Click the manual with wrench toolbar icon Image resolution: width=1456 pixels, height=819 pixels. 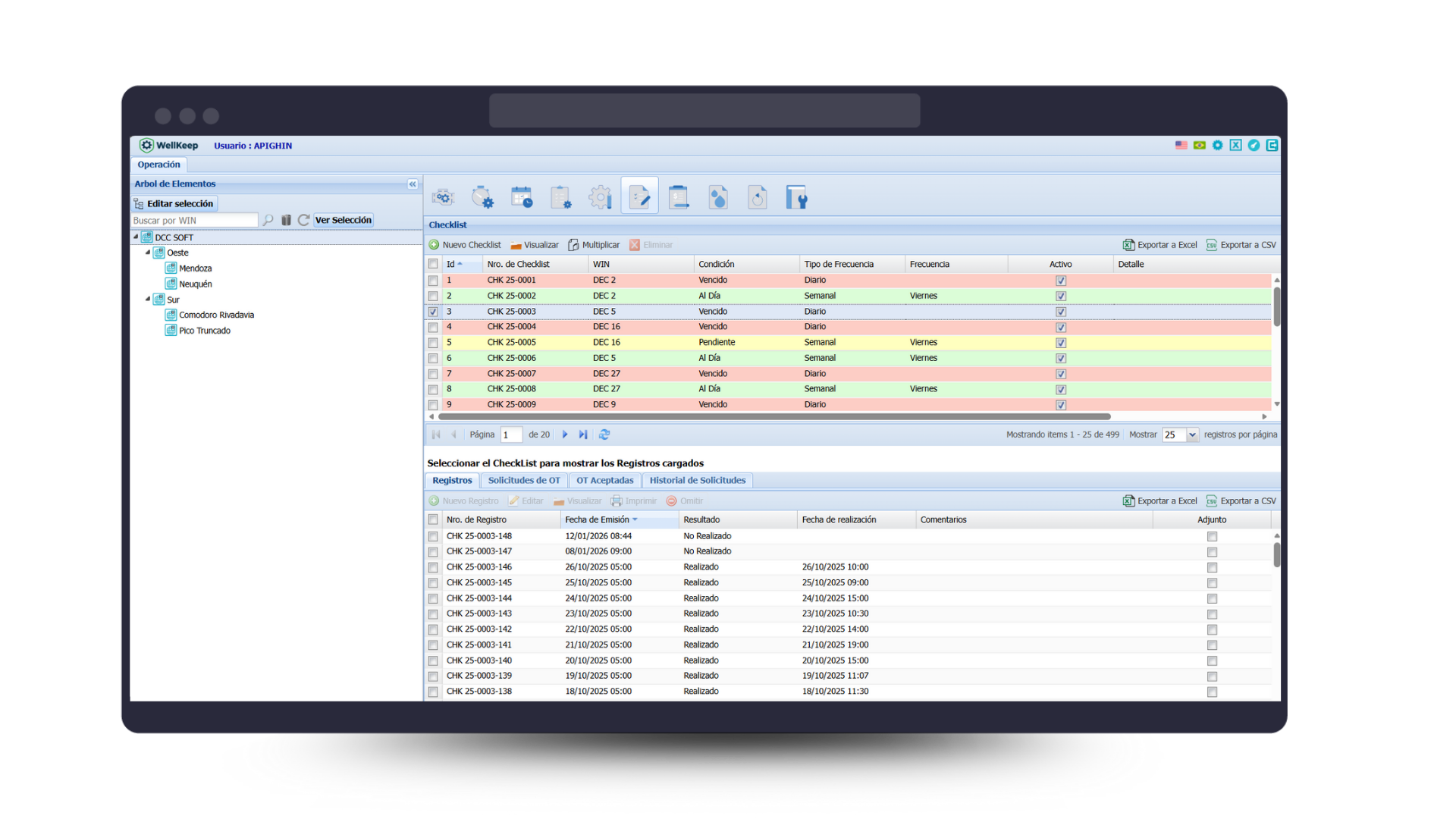pos(796,198)
